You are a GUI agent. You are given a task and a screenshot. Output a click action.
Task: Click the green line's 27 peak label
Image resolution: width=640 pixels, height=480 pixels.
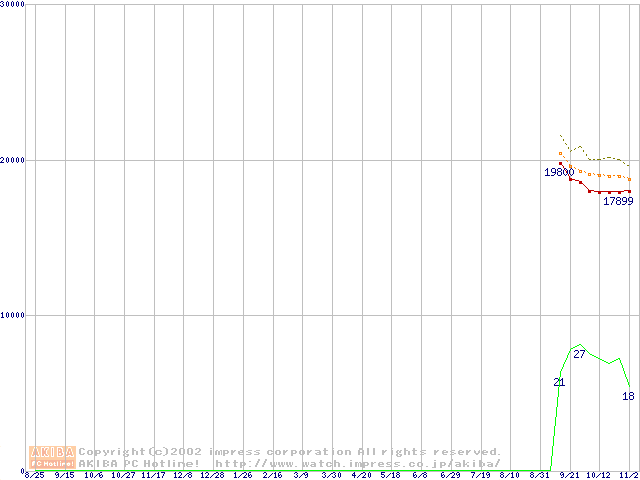[x=579, y=354]
